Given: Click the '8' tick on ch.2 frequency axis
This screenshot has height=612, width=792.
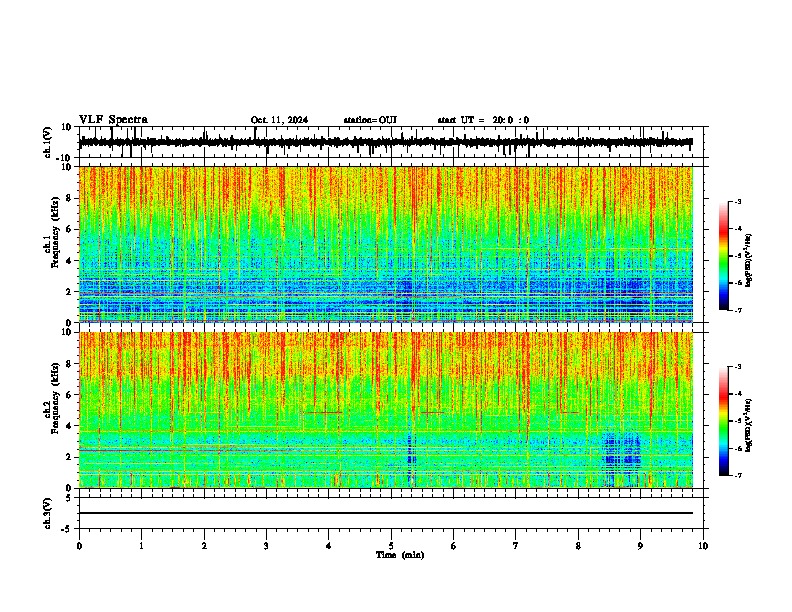Looking at the screenshot, I should (x=70, y=364).
